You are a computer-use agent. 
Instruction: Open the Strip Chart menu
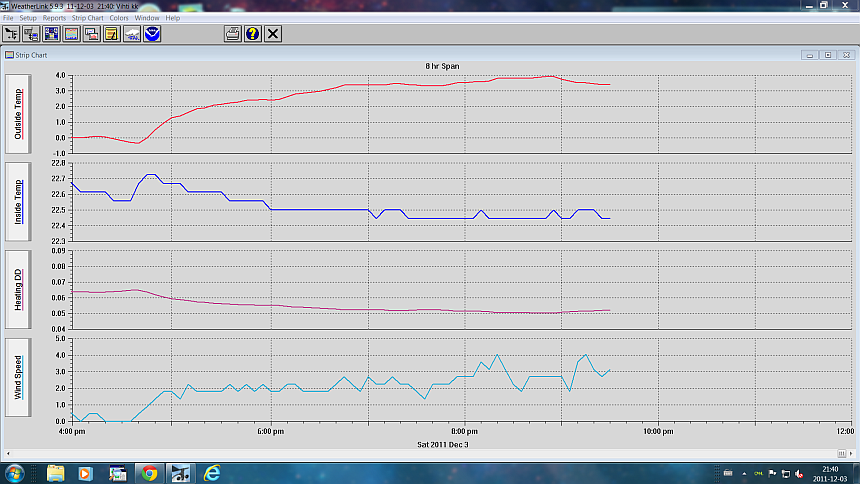pos(88,18)
